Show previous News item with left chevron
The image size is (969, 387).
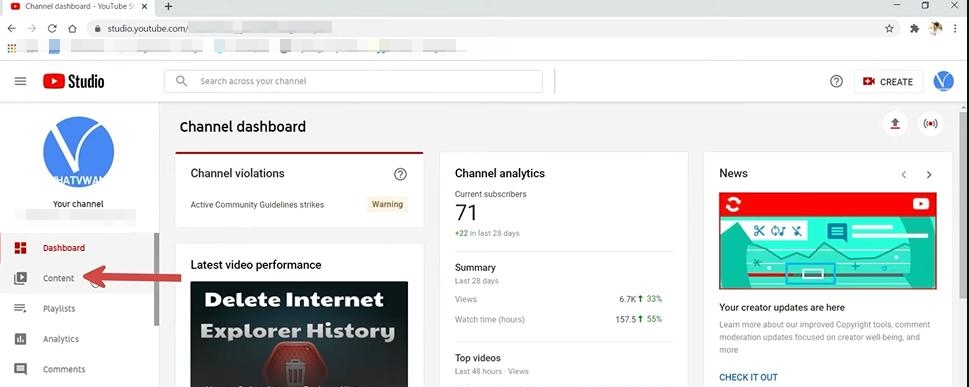tap(903, 175)
